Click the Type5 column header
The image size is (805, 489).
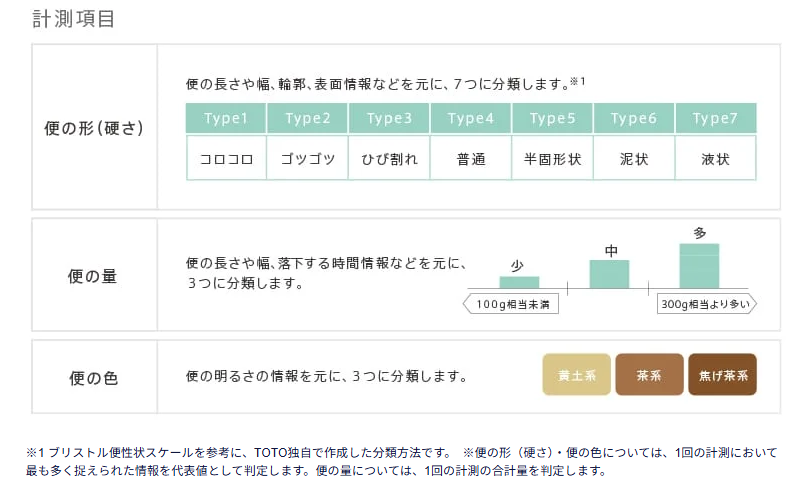point(552,118)
